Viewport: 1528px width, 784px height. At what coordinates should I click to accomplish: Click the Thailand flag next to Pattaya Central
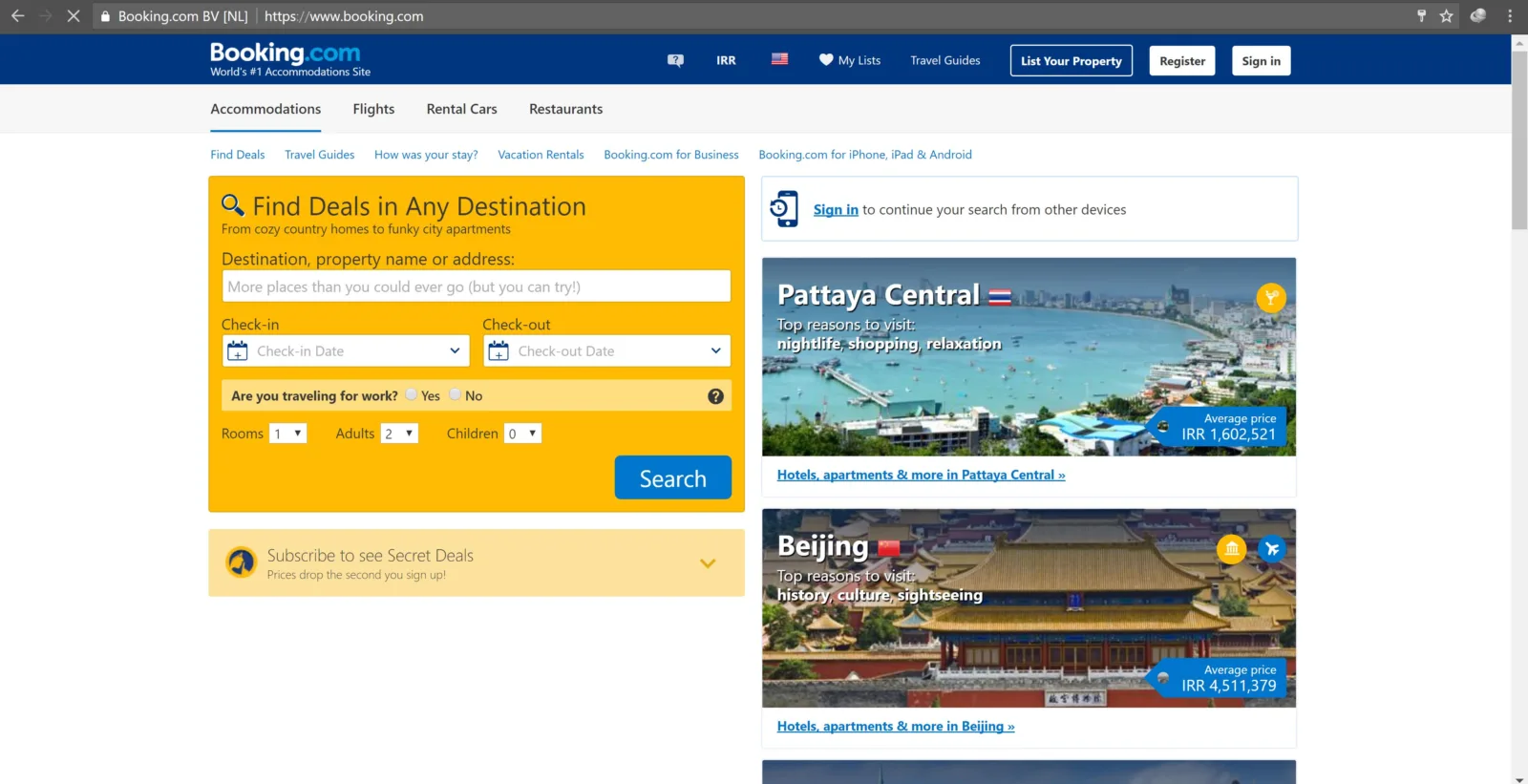coord(1000,297)
